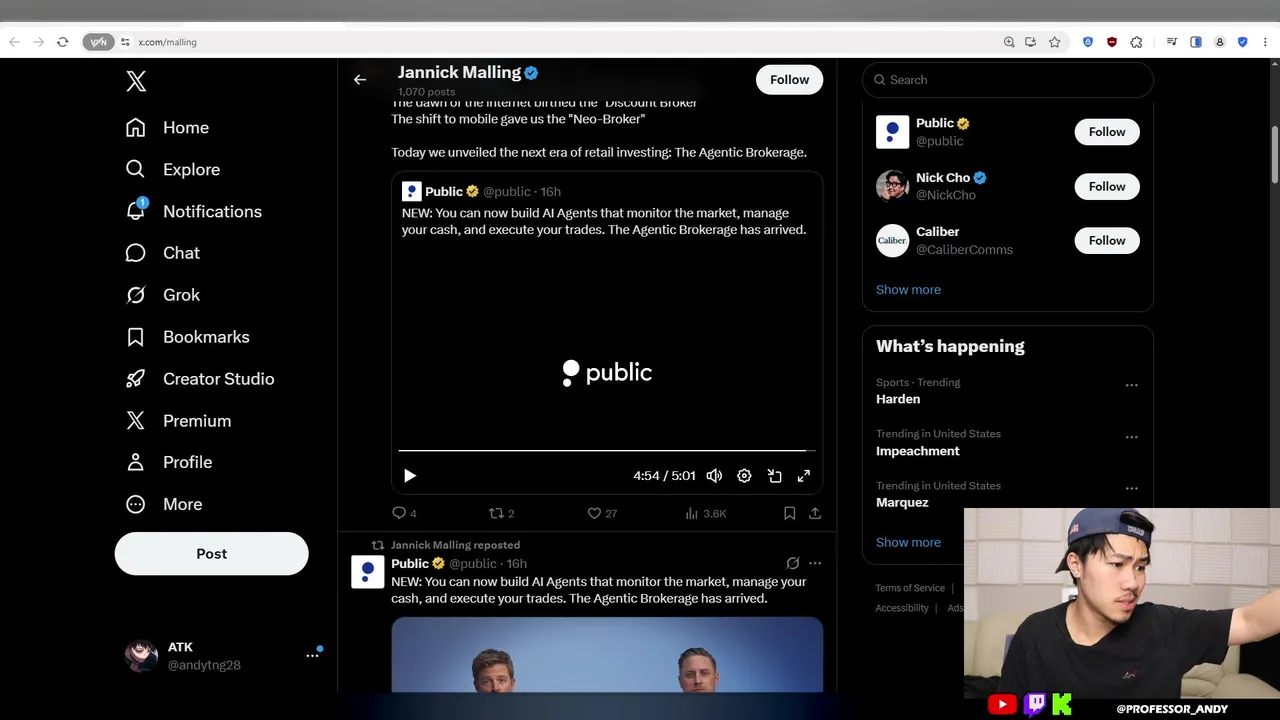
Task: Open video settings gear
Action: point(744,476)
